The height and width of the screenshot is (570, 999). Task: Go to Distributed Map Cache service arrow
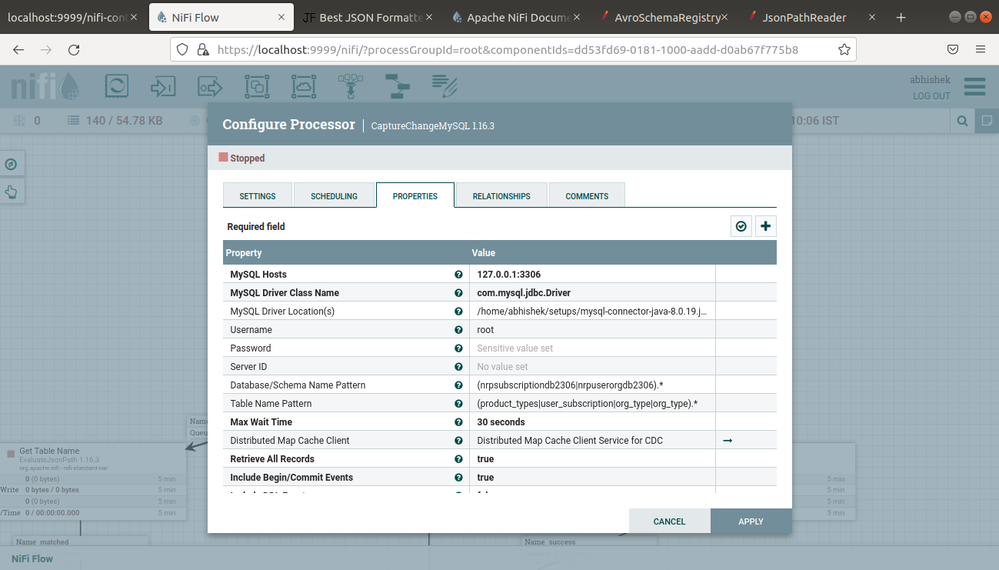pos(728,441)
